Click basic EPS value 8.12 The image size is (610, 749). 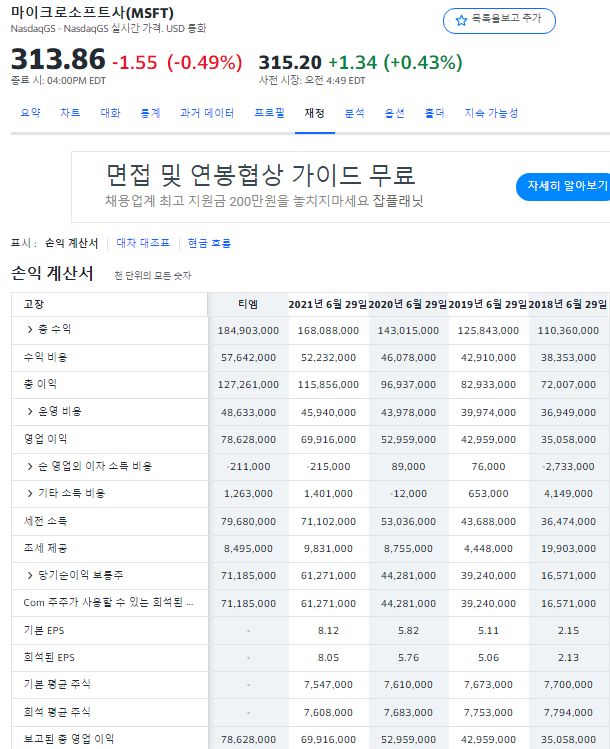(328, 631)
